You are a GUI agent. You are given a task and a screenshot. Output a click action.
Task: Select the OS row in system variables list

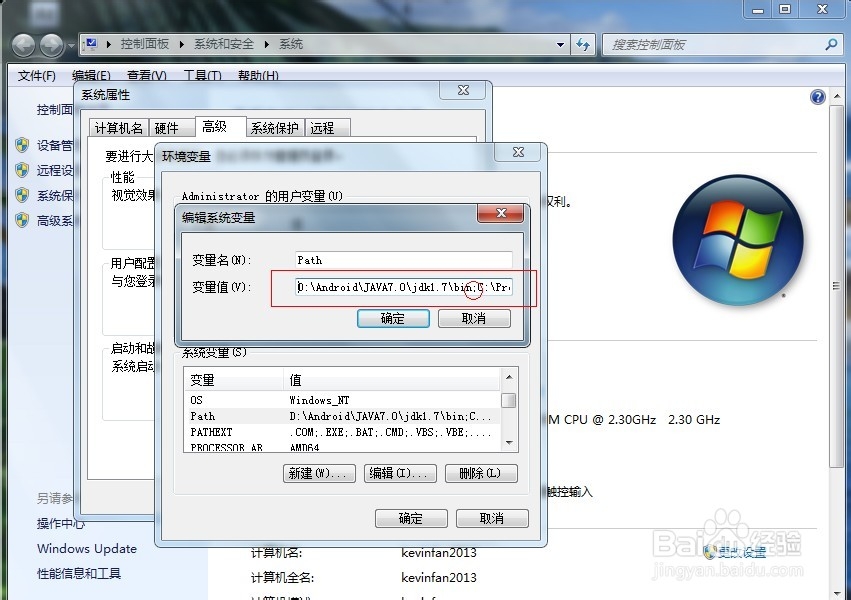pos(342,400)
